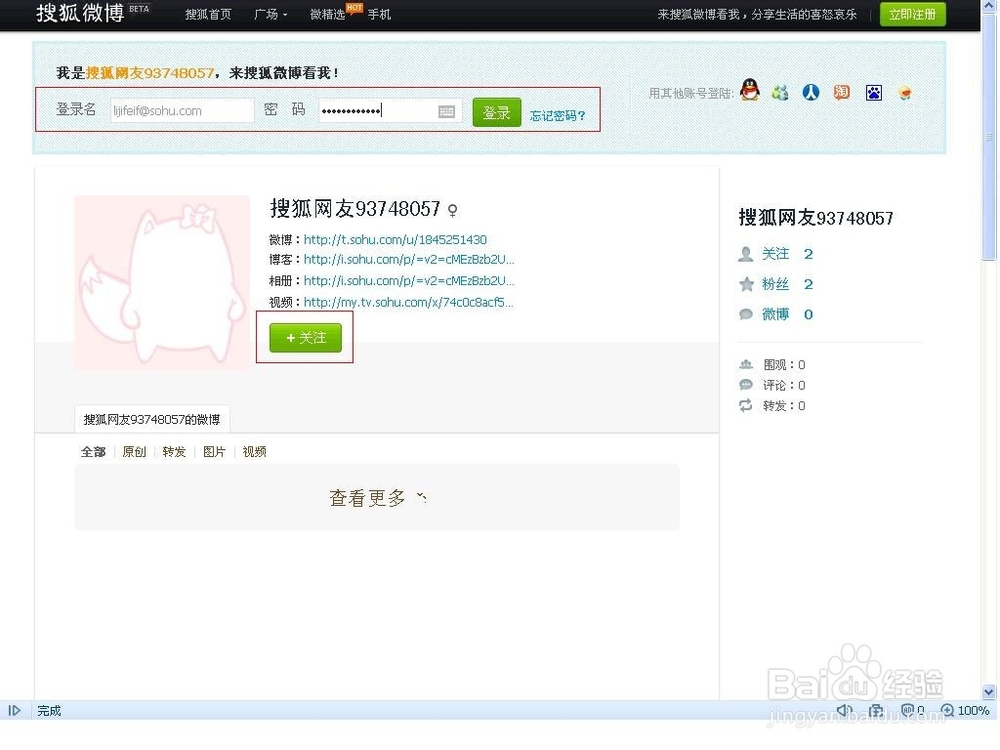Click the fox avatar picture

click(163, 283)
